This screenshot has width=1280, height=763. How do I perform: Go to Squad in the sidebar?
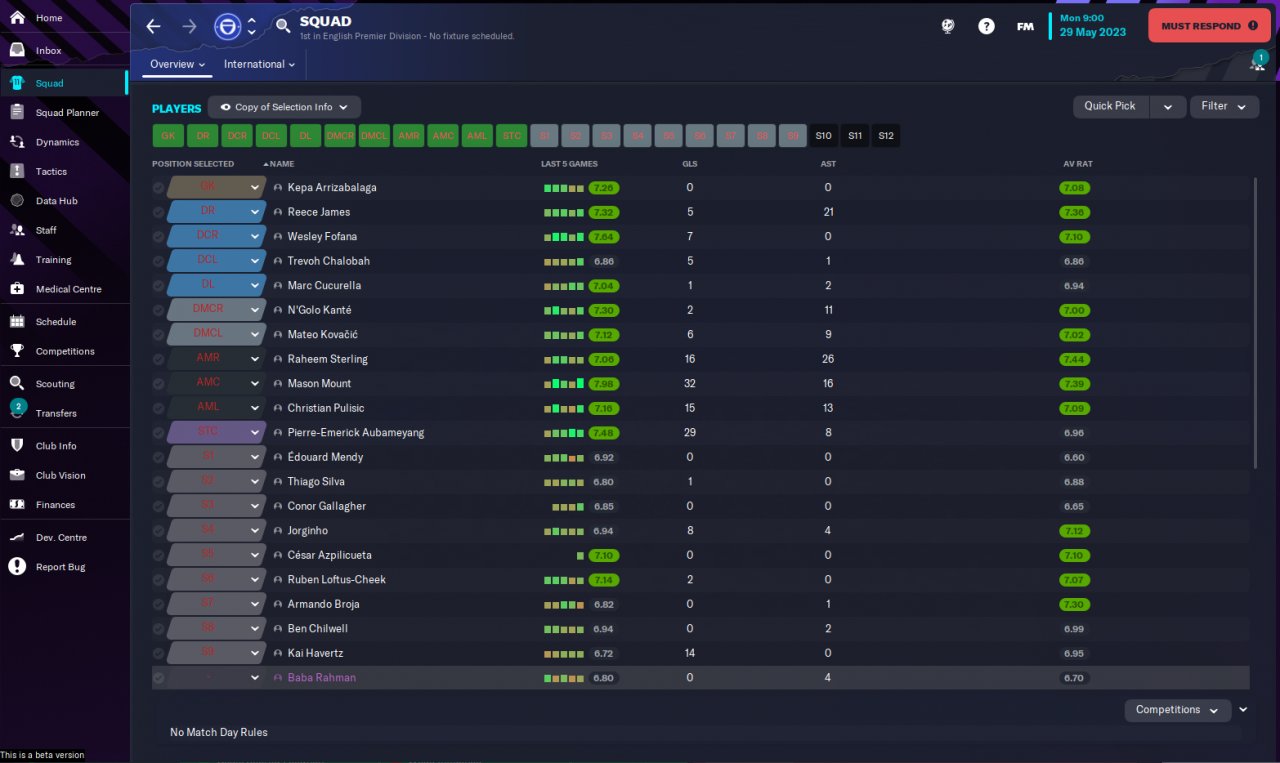click(64, 83)
